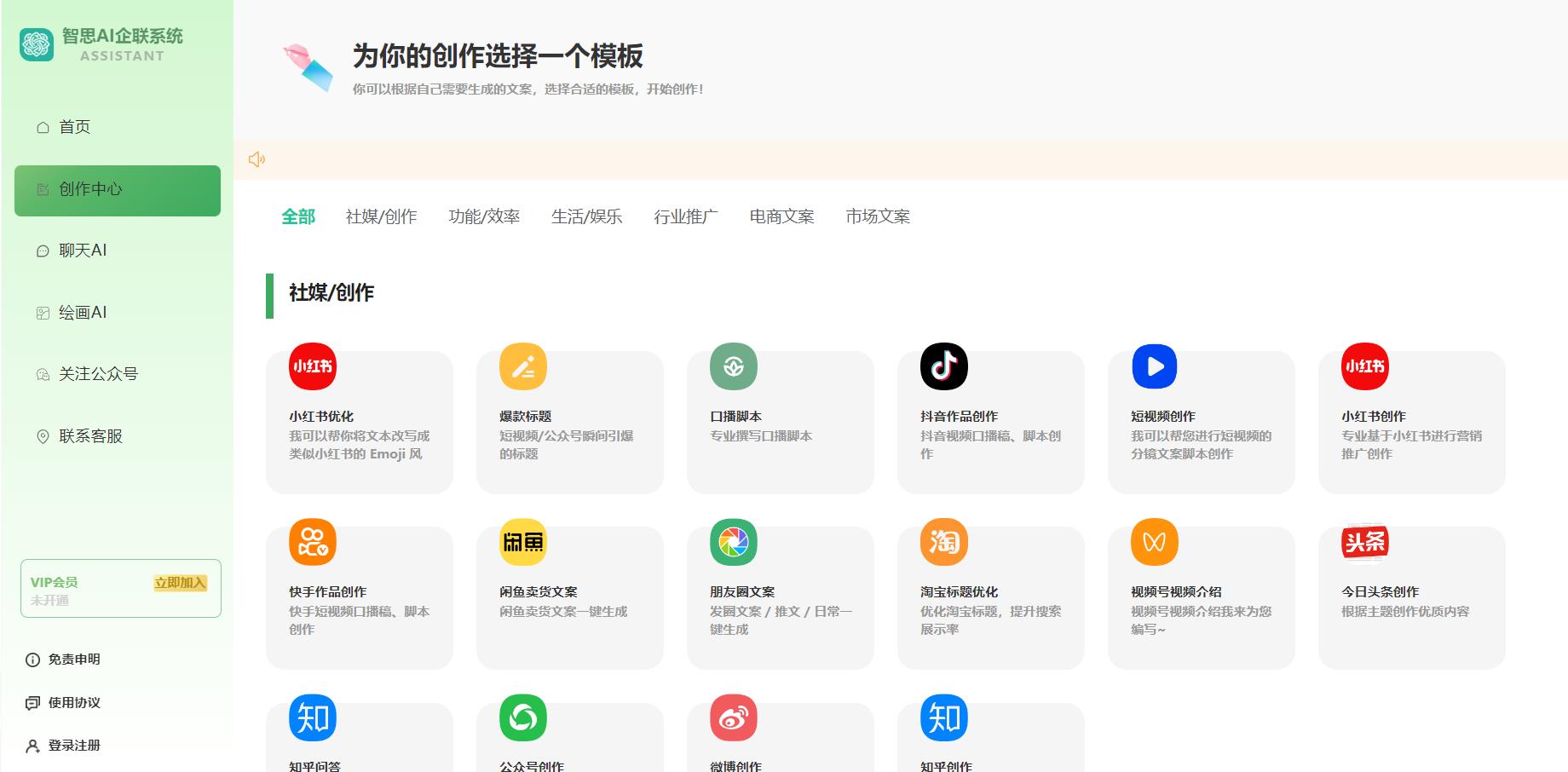
Task: Select the 快手作品创作 orange icon
Action: click(x=313, y=542)
